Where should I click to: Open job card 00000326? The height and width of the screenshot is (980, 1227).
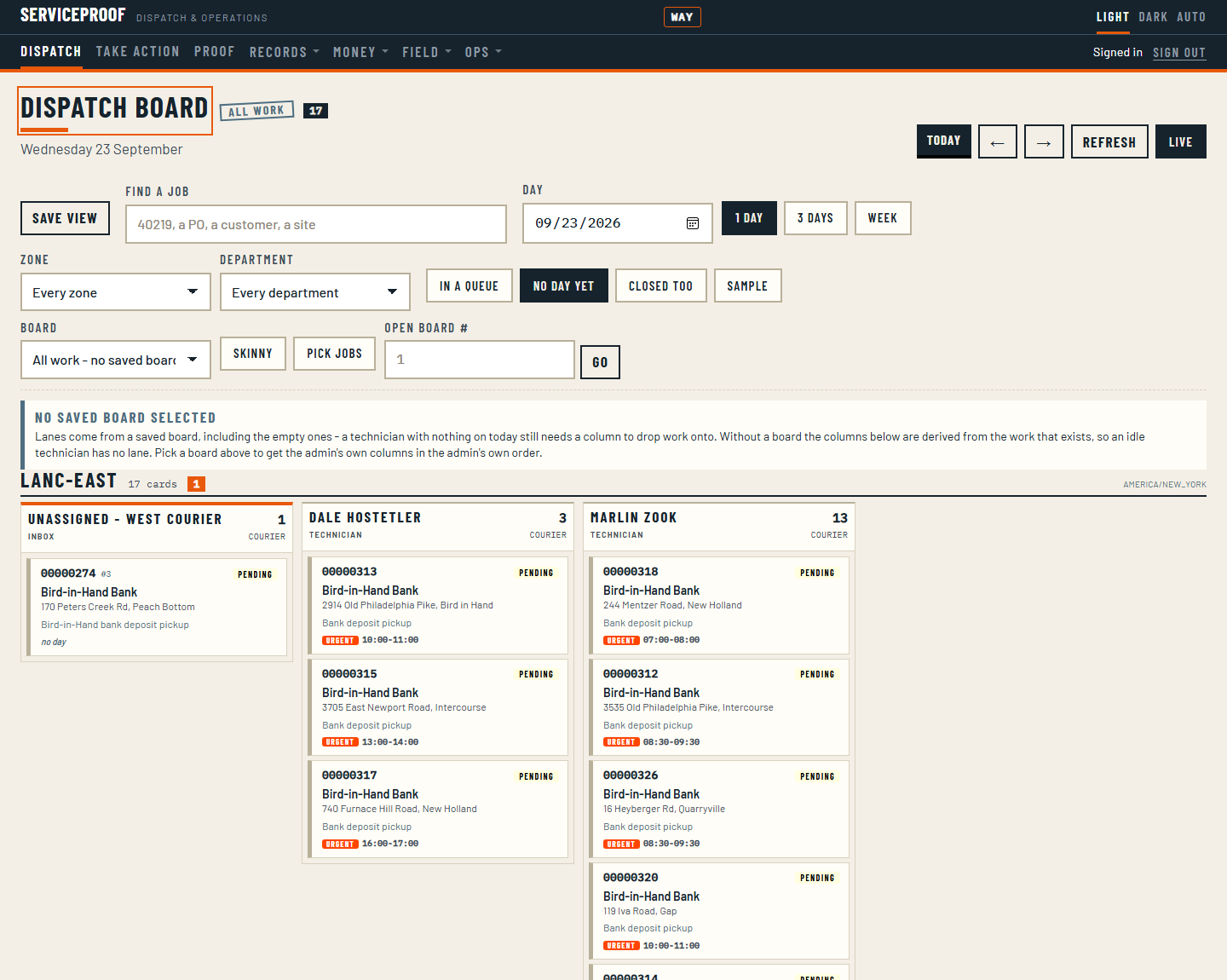click(719, 809)
